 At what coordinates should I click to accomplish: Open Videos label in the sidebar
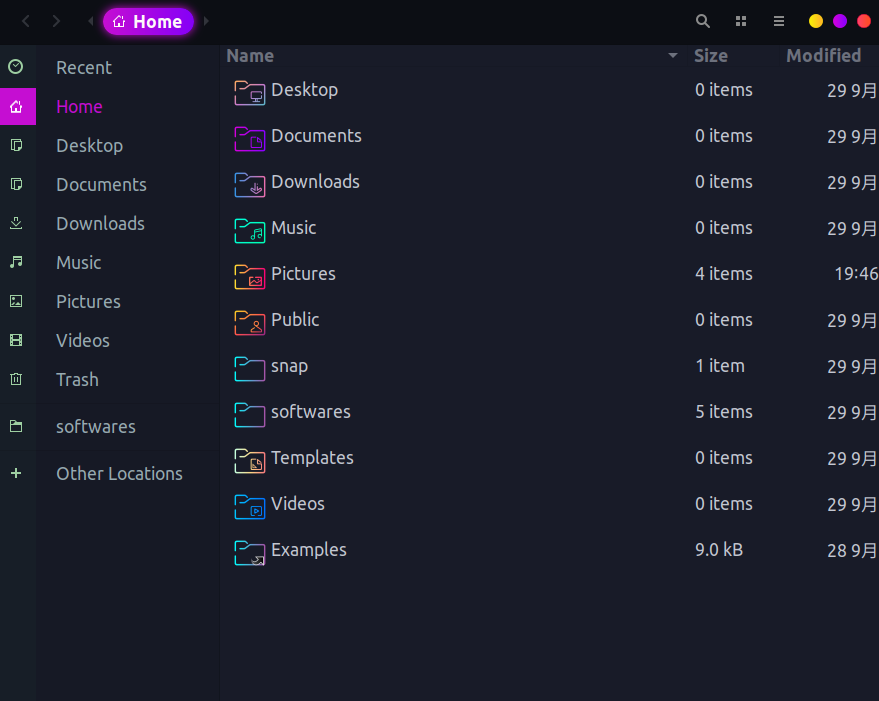tap(82, 340)
